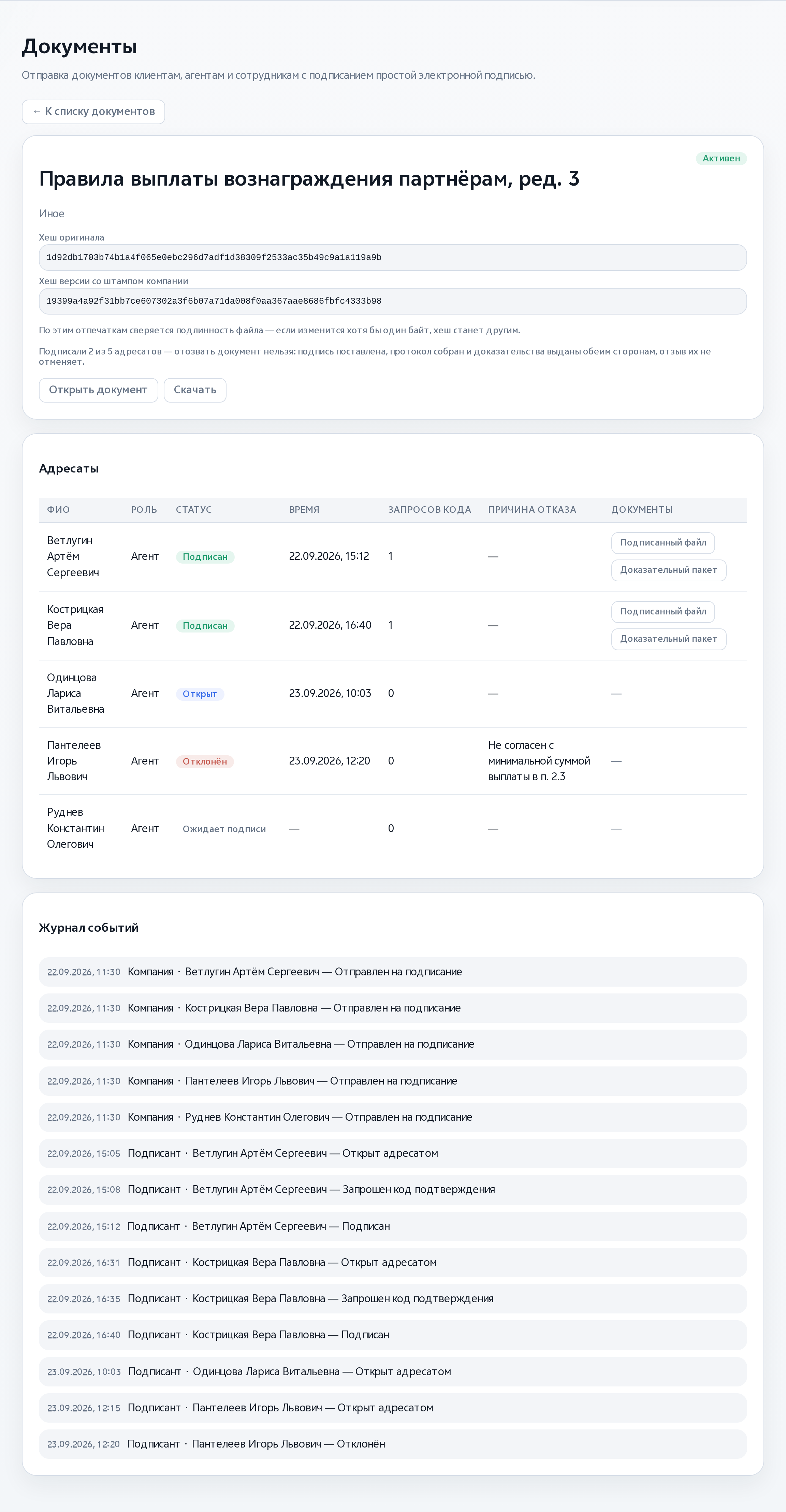Click Пантелеев's Отклонён status badge

click(205, 761)
